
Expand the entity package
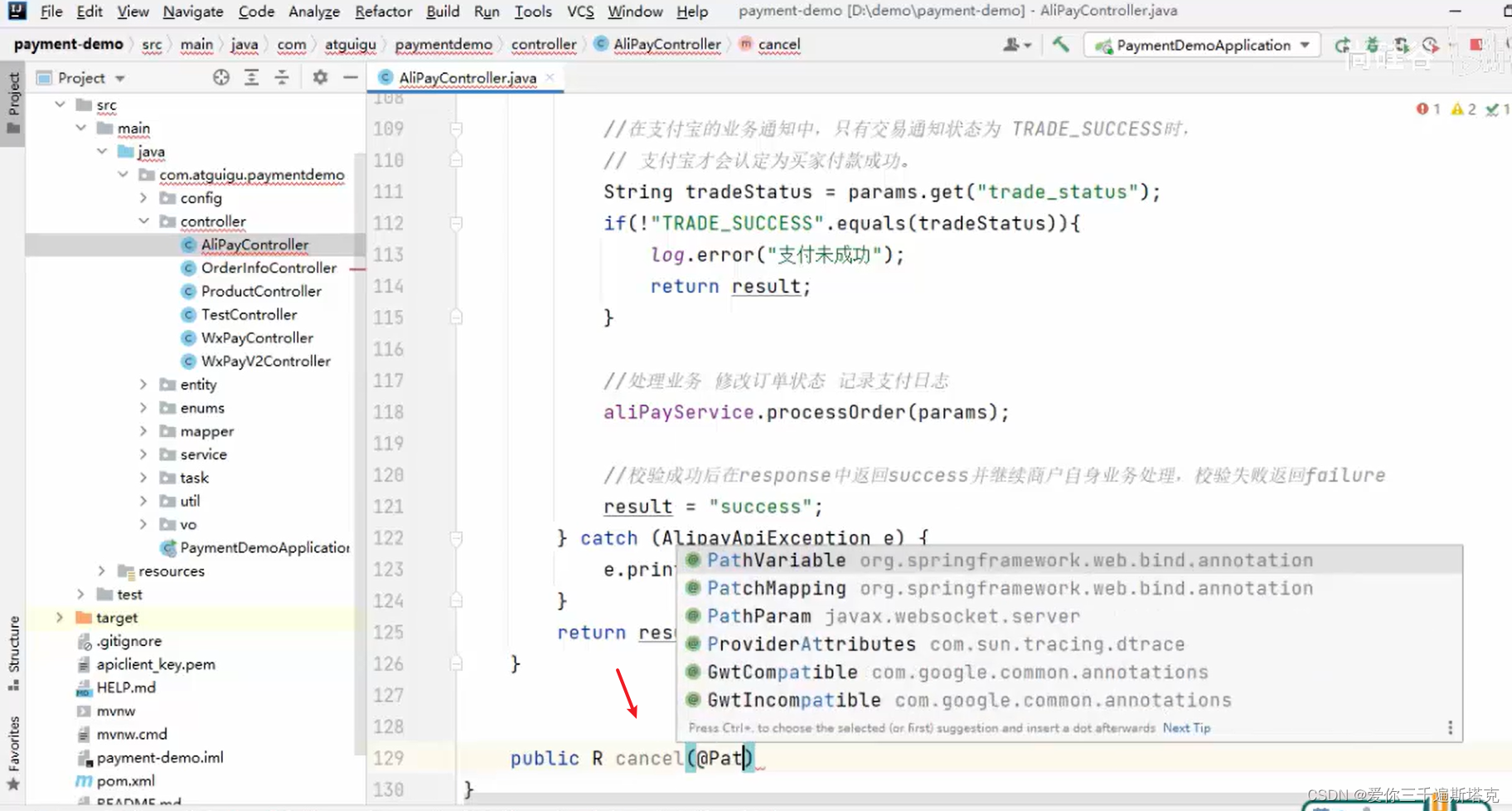click(144, 384)
